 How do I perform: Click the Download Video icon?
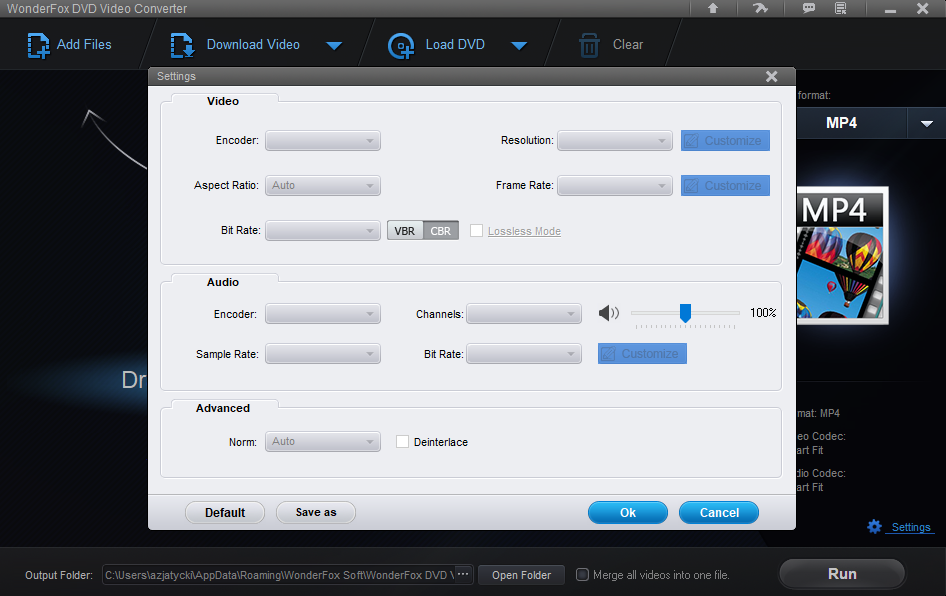(182, 46)
